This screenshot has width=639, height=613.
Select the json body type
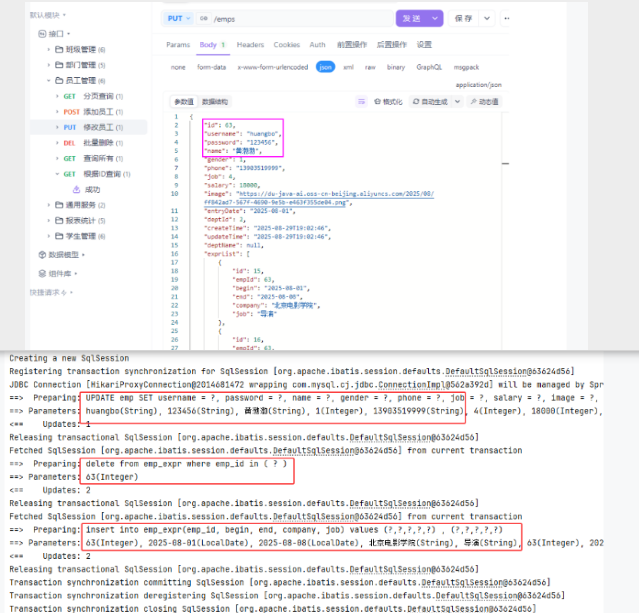325,67
